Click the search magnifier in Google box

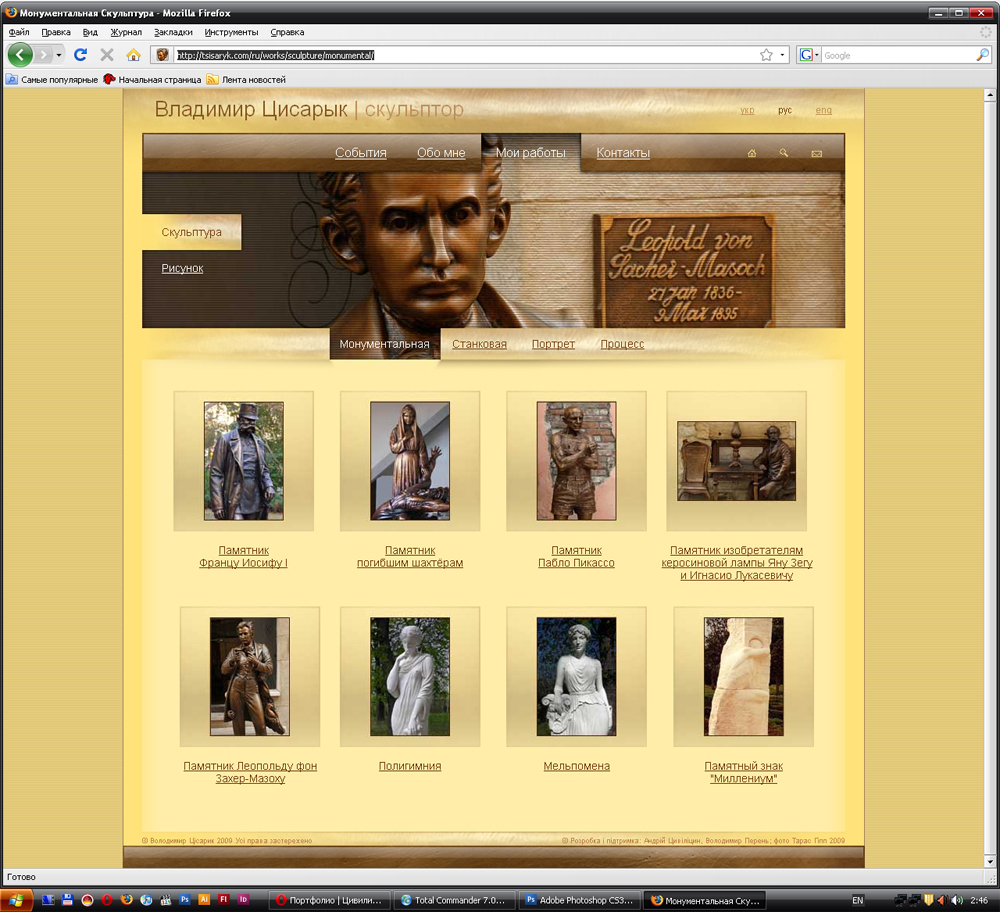click(983, 55)
